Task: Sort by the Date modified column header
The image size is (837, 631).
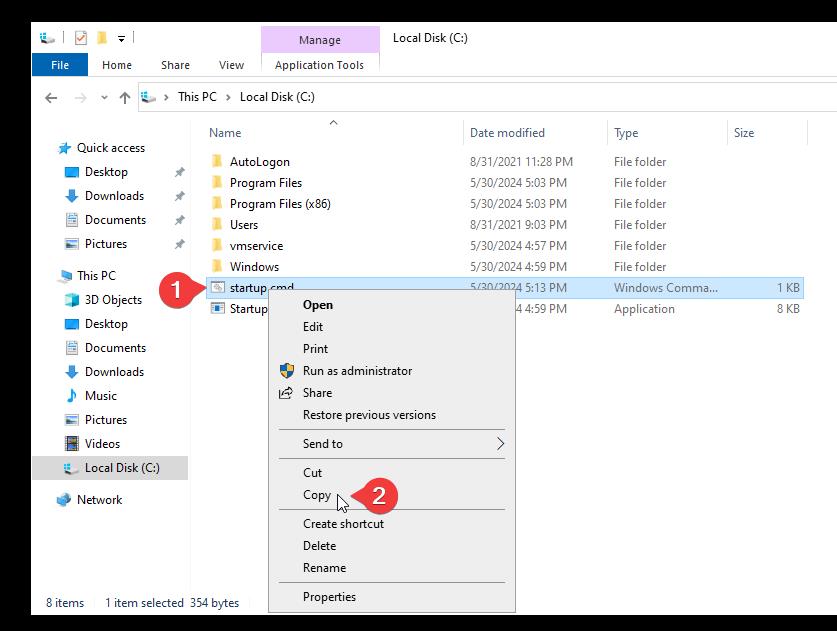Action: (x=507, y=132)
